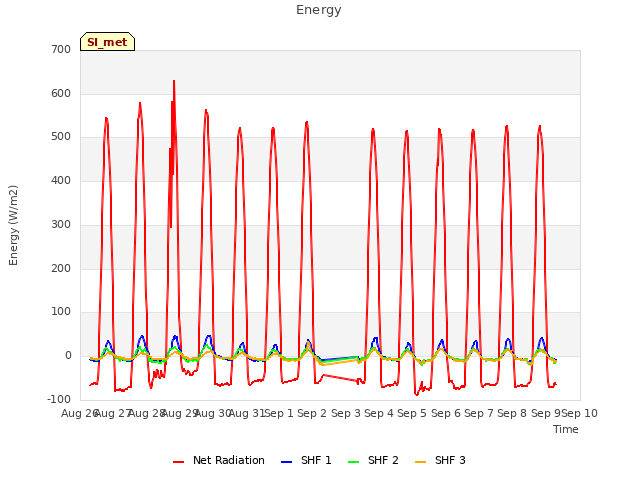Click the -100 y-axis tick label
Image resolution: width=640 pixels, height=480 pixels.
[x=59, y=399]
